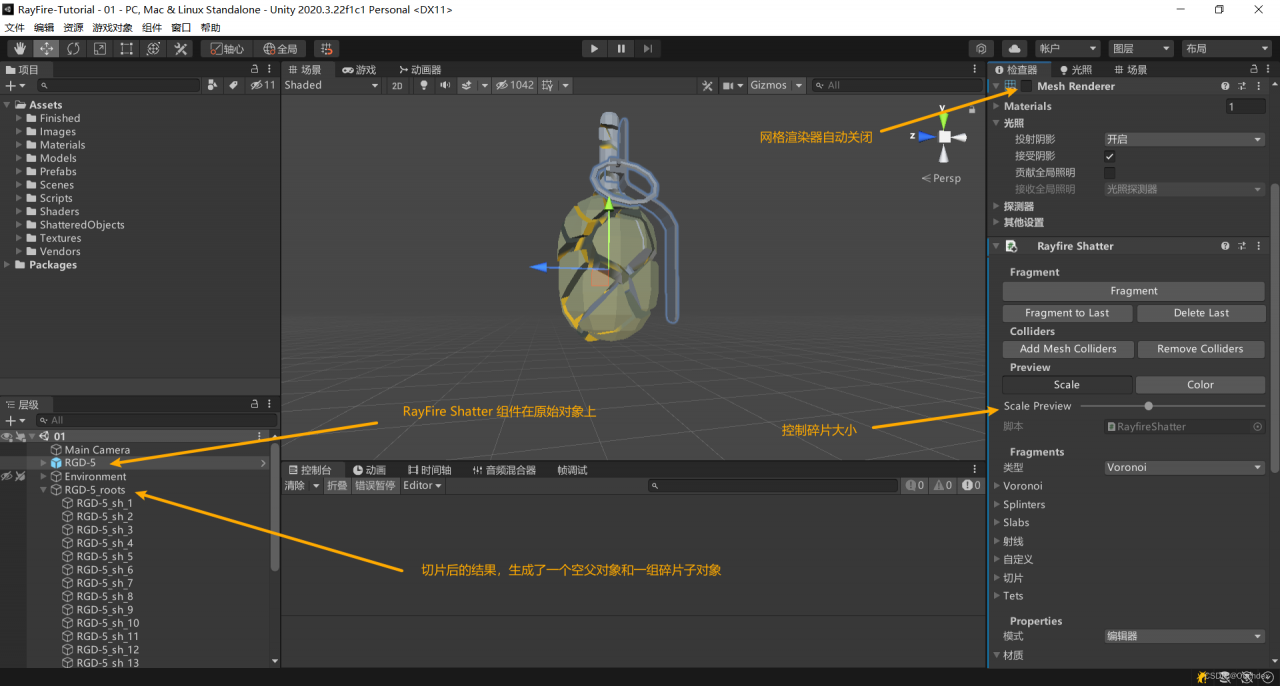Open scene component tools icon

click(x=708, y=85)
